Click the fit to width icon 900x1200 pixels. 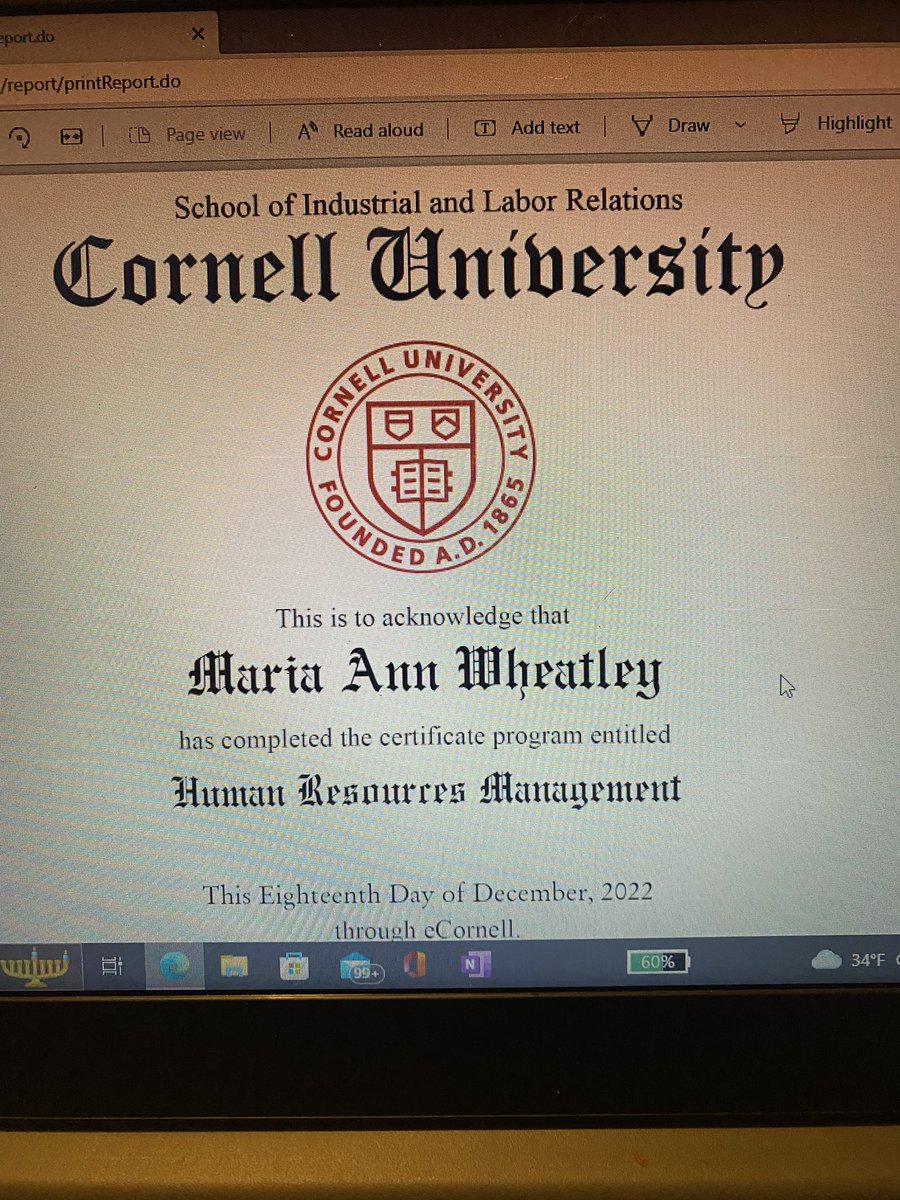click(x=69, y=137)
